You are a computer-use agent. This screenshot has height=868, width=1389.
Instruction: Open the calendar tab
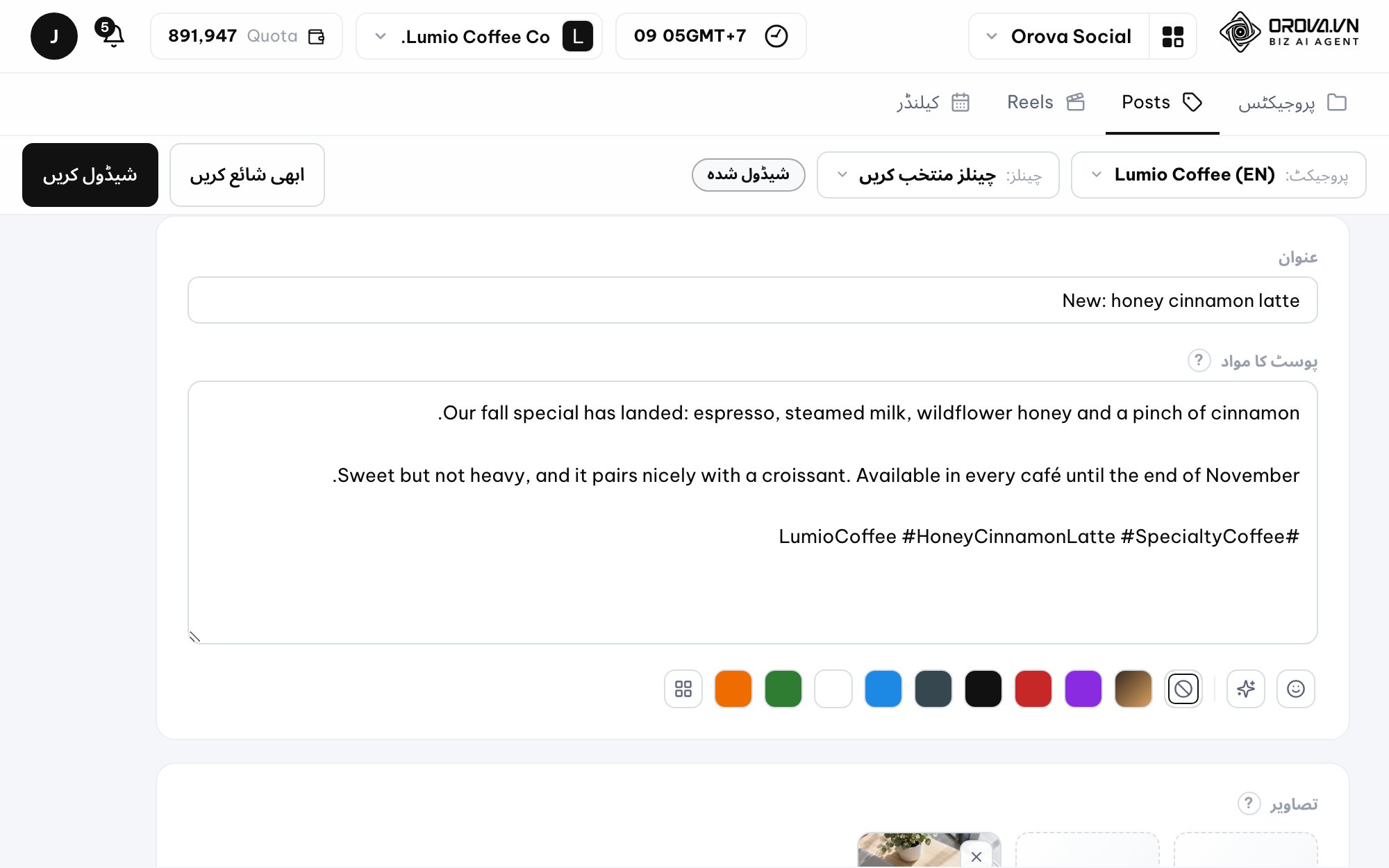pos(933,103)
